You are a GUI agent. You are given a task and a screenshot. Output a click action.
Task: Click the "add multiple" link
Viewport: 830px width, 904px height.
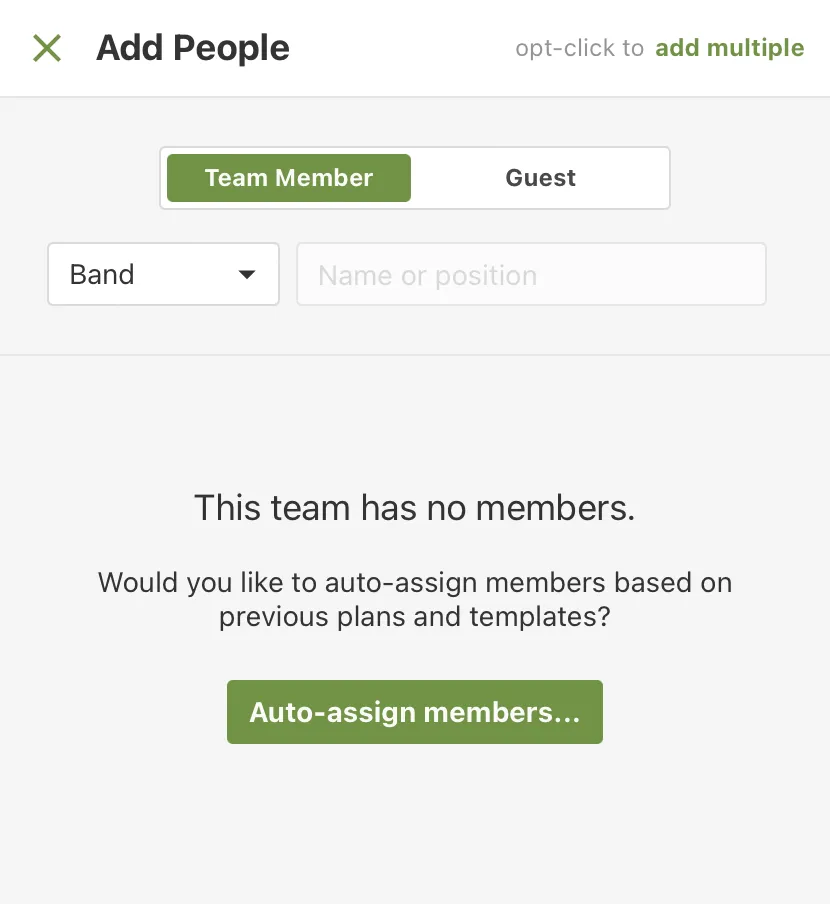click(x=729, y=48)
